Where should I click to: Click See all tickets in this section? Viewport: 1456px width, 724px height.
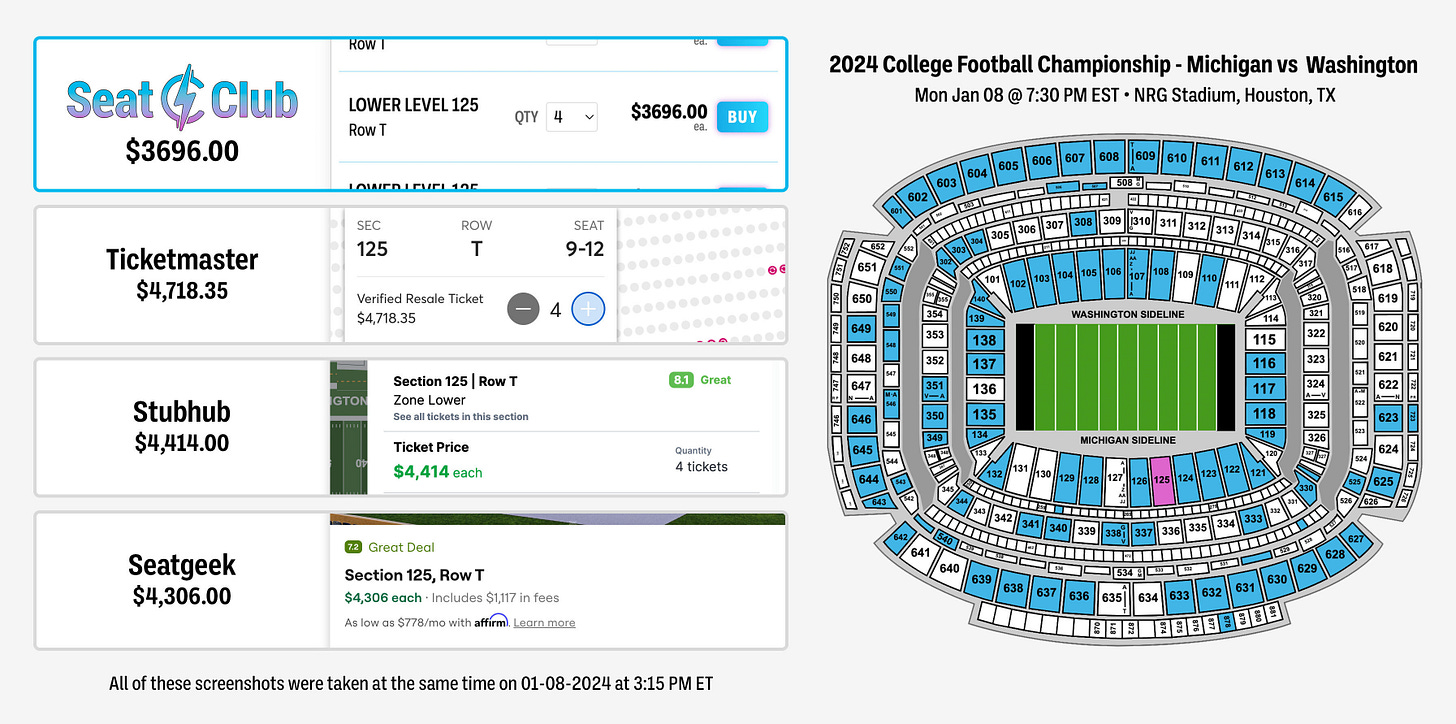(460, 417)
